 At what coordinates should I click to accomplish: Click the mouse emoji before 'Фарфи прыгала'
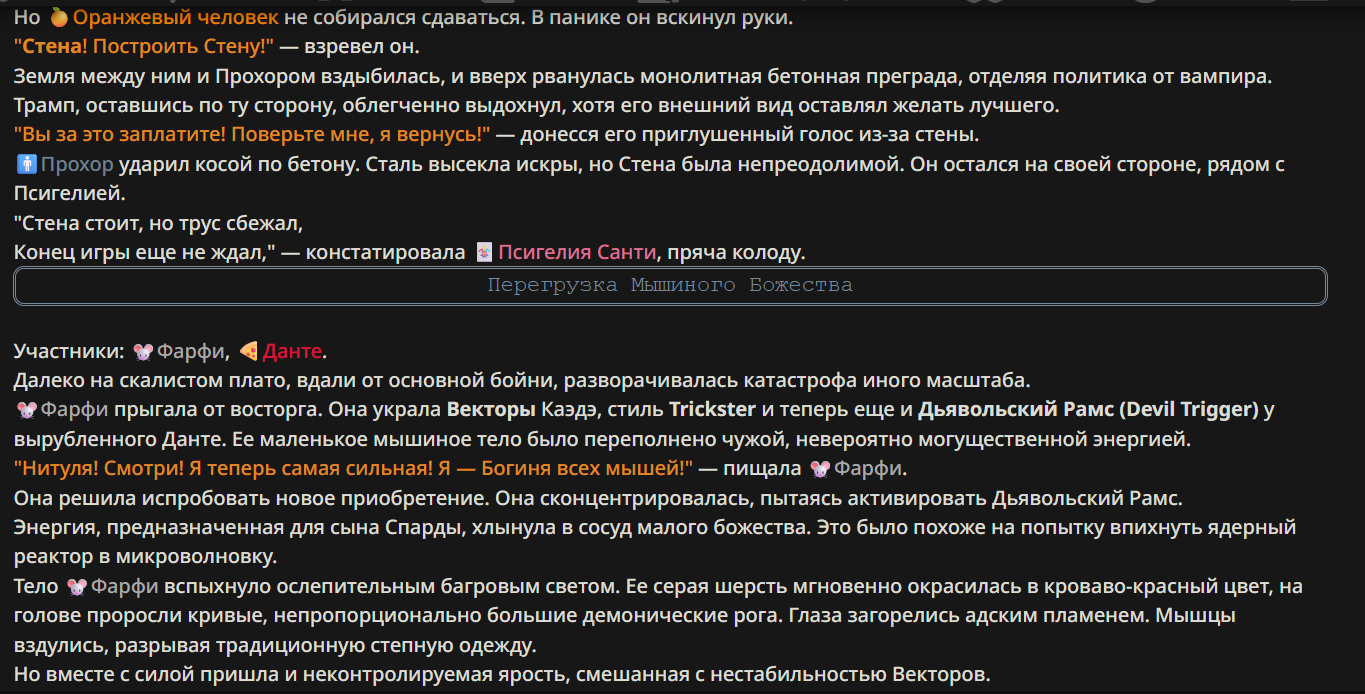click(x=26, y=409)
